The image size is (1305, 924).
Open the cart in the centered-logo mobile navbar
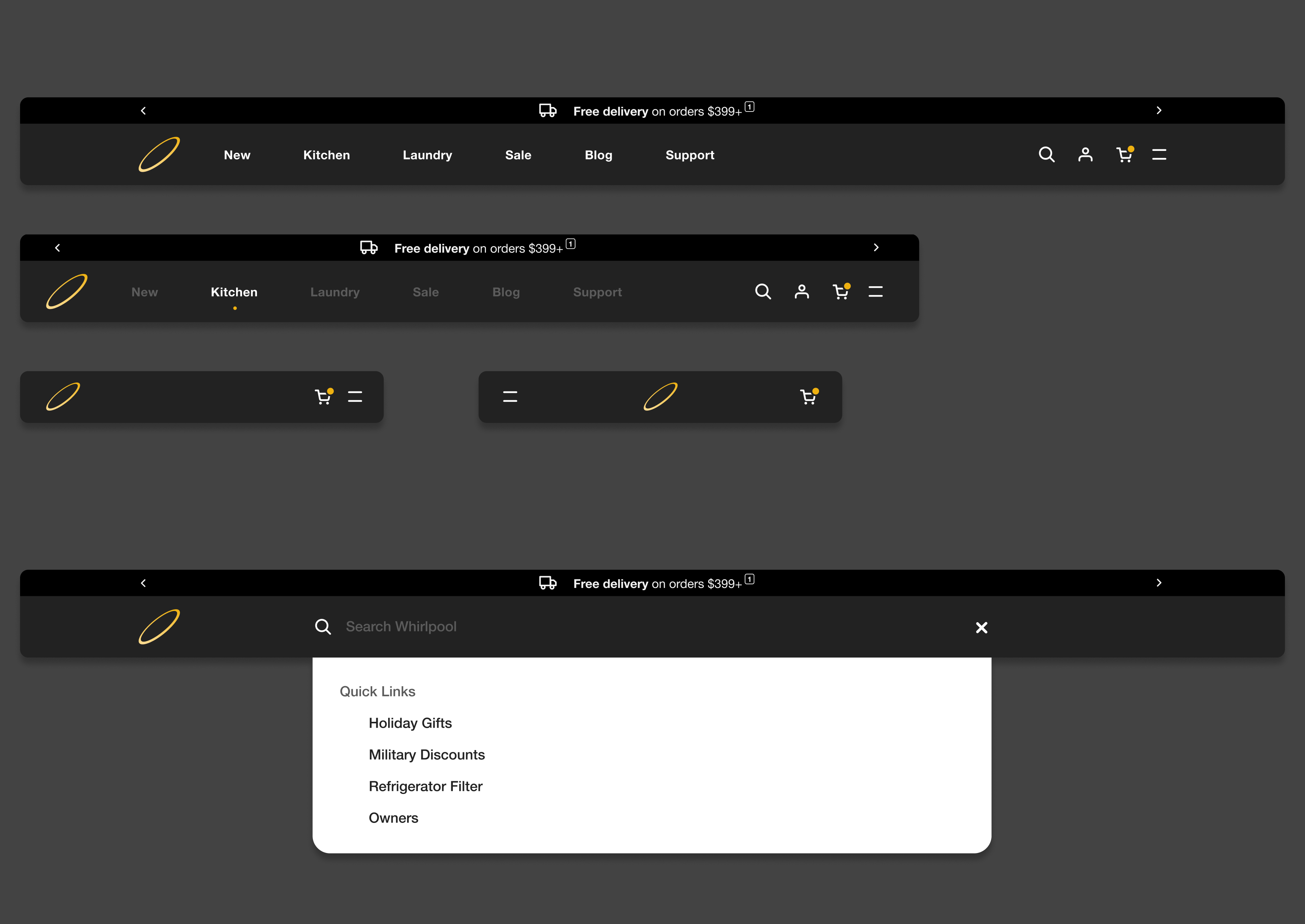pos(809,397)
